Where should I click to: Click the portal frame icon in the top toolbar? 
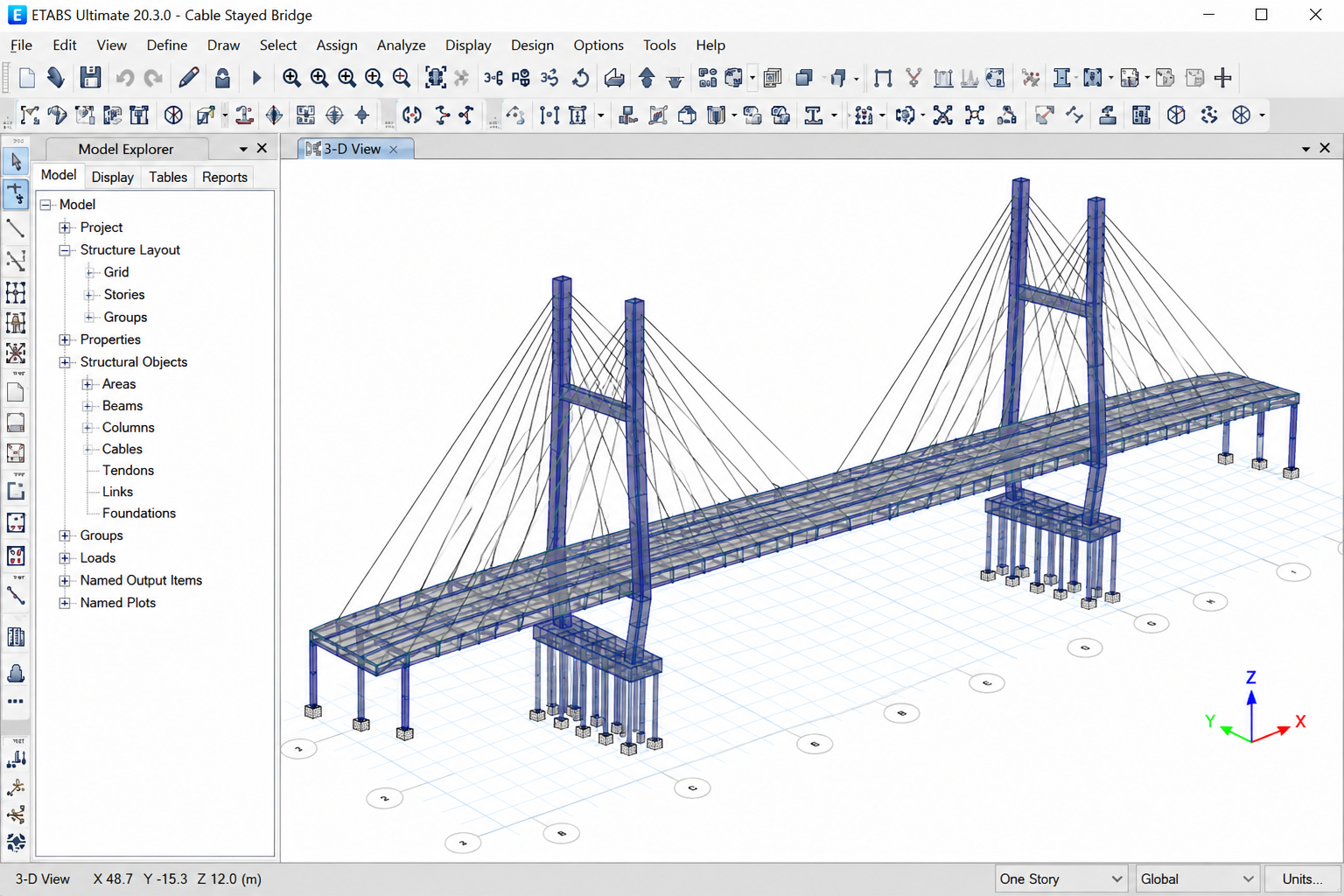coord(883,79)
